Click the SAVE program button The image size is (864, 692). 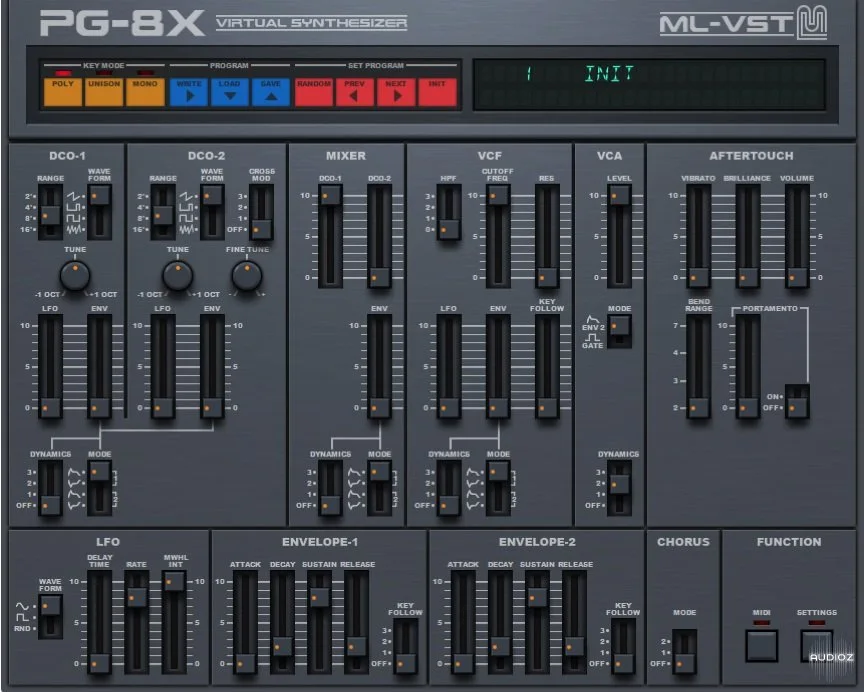(271, 92)
